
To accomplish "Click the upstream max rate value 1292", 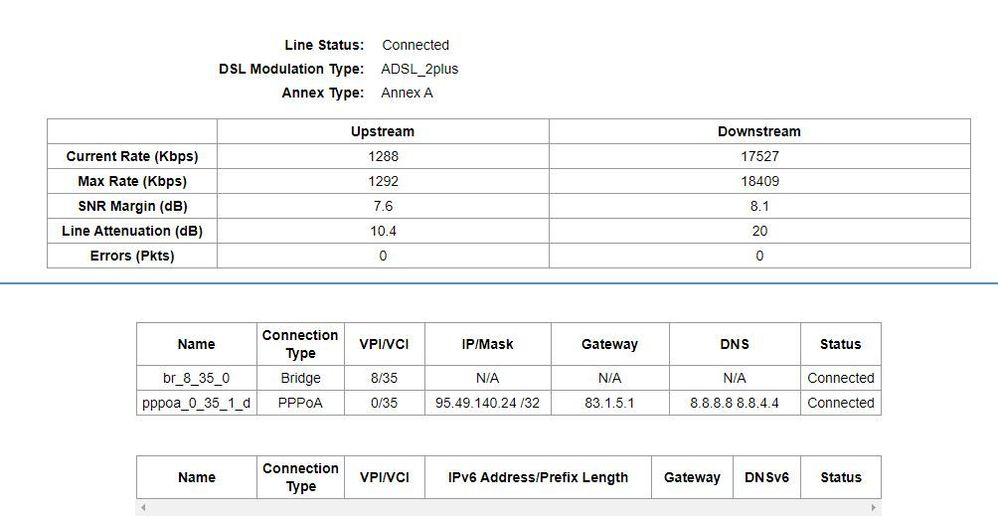I will pos(382,181).
